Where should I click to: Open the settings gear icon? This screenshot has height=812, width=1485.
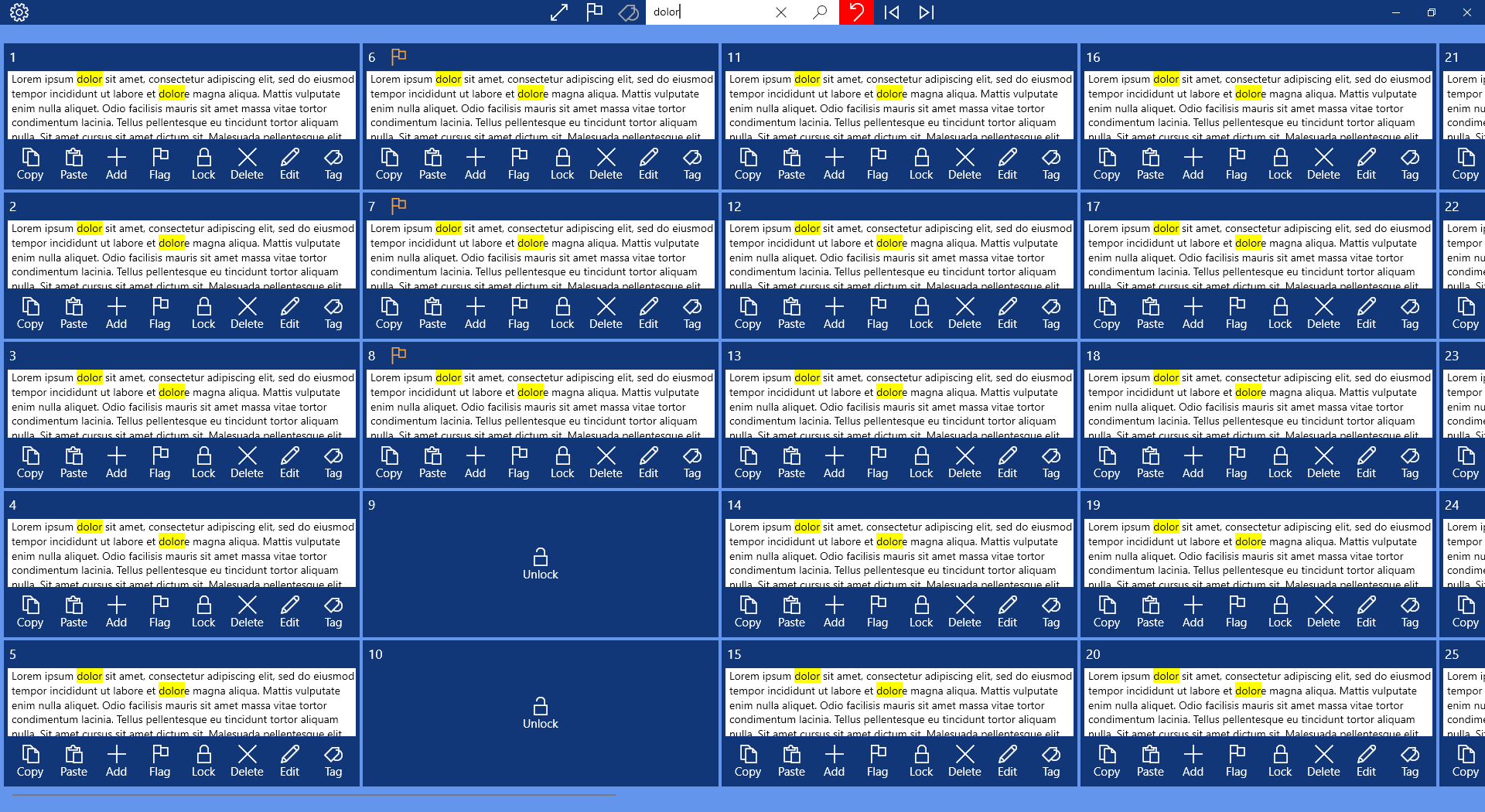pos(19,12)
